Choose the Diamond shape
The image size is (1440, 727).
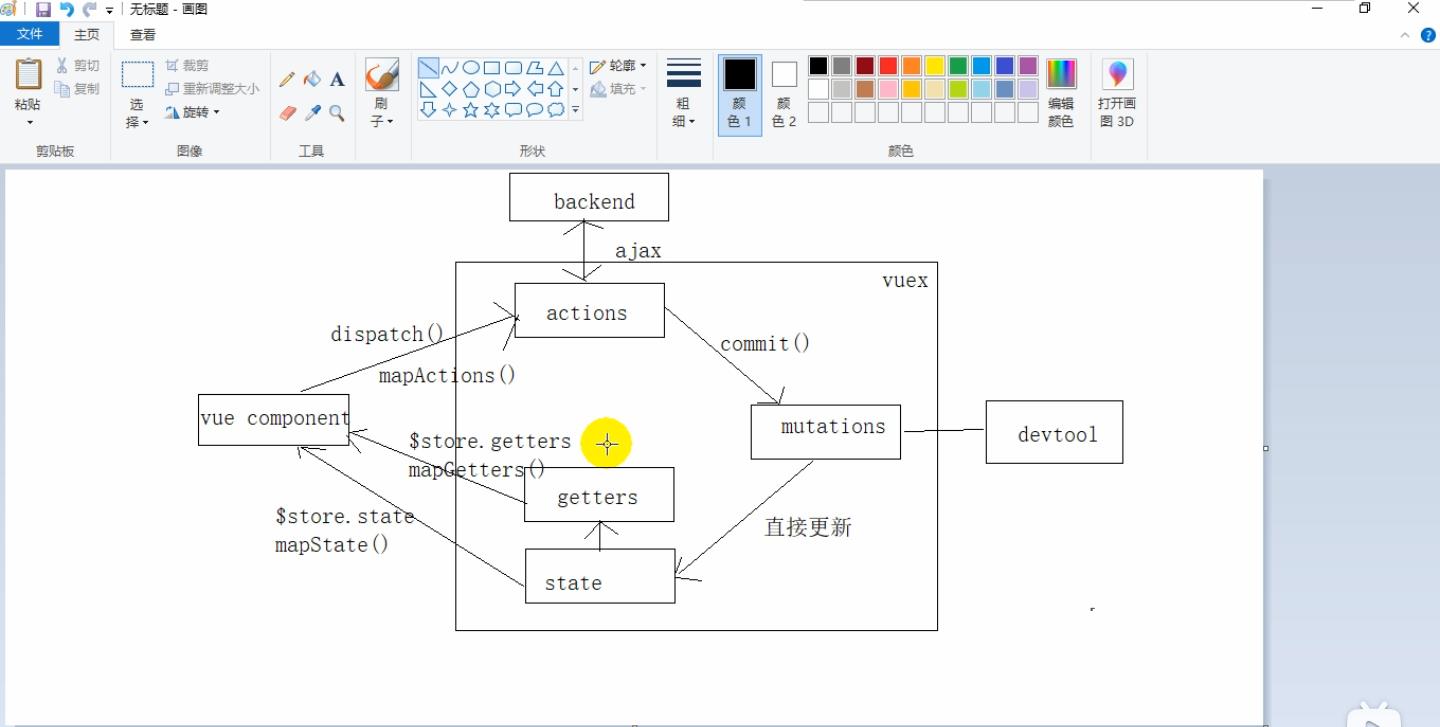[x=450, y=89]
